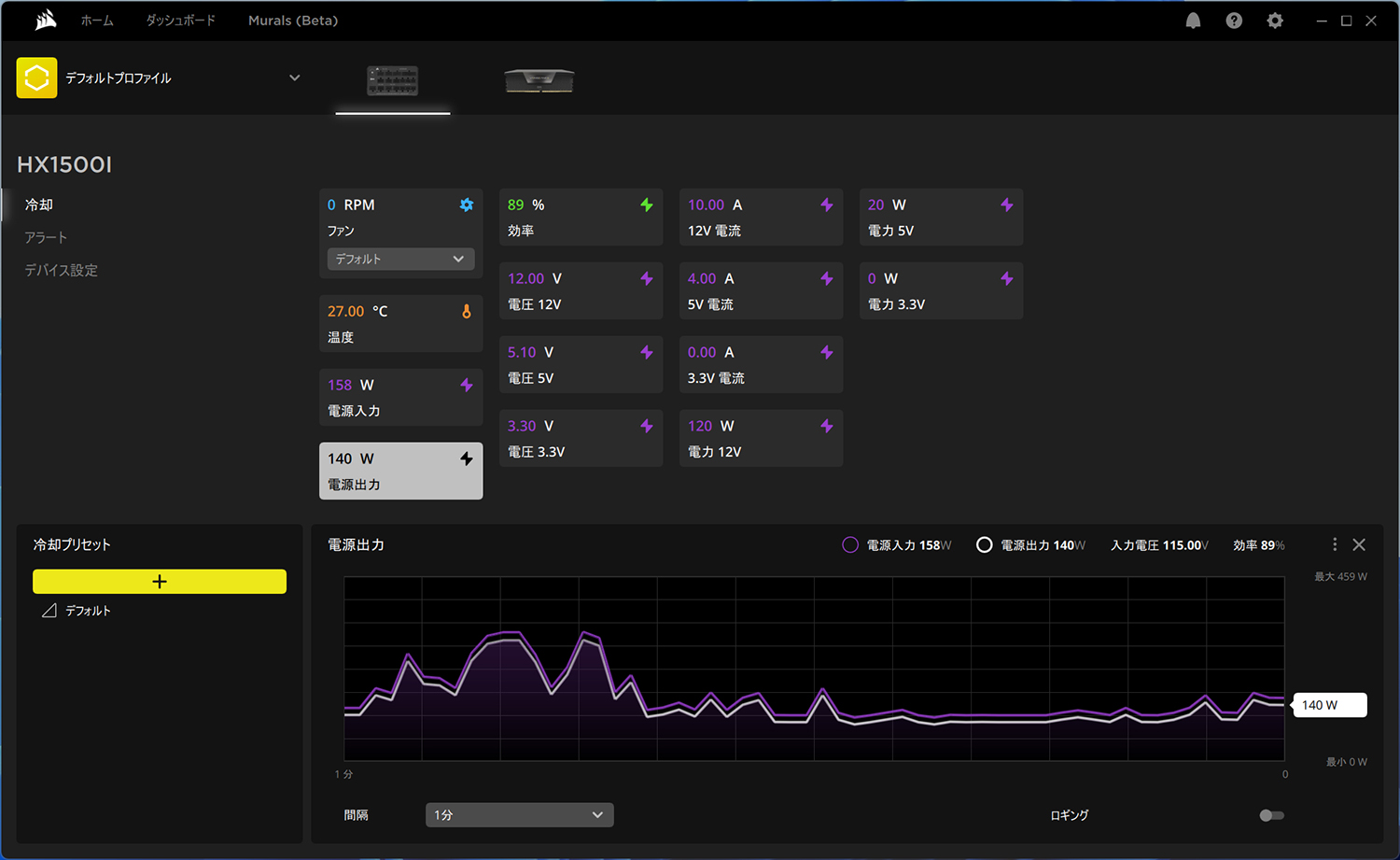
Task: Expand the デフォルトプロファイル profile dropdown
Action: click(294, 78)
